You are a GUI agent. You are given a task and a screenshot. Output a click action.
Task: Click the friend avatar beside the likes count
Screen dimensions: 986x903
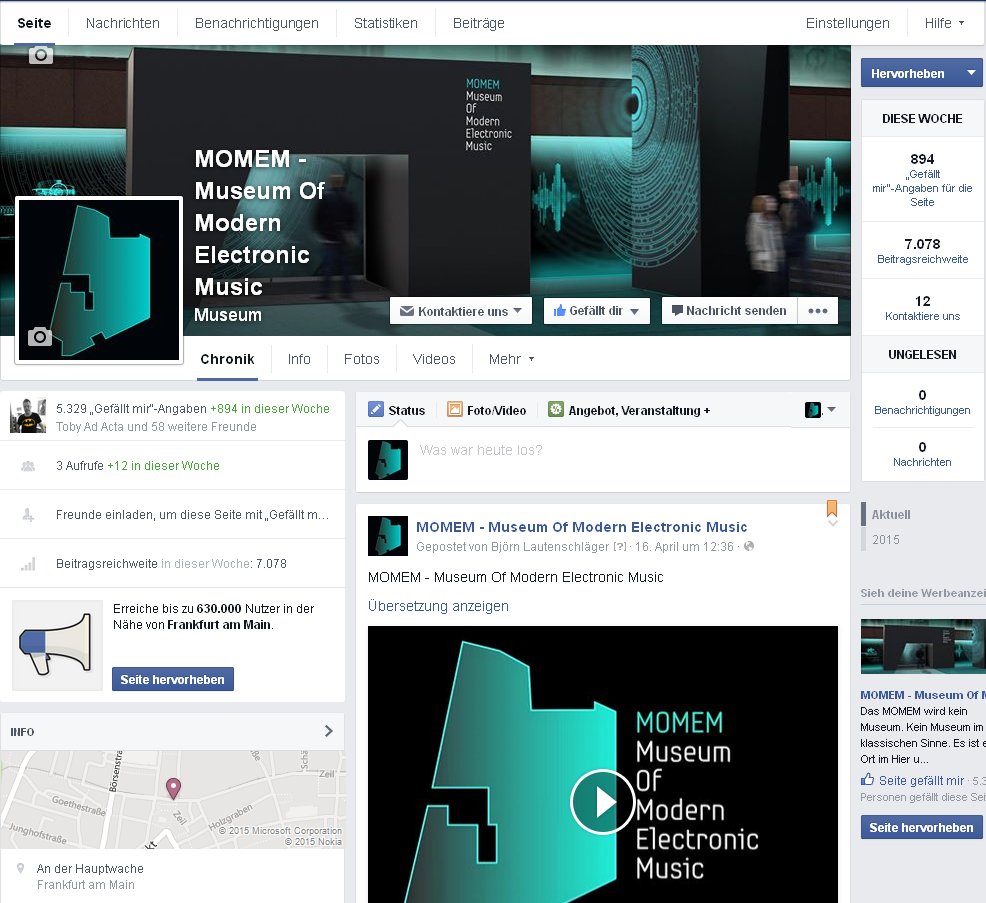(x=28, y=416)
